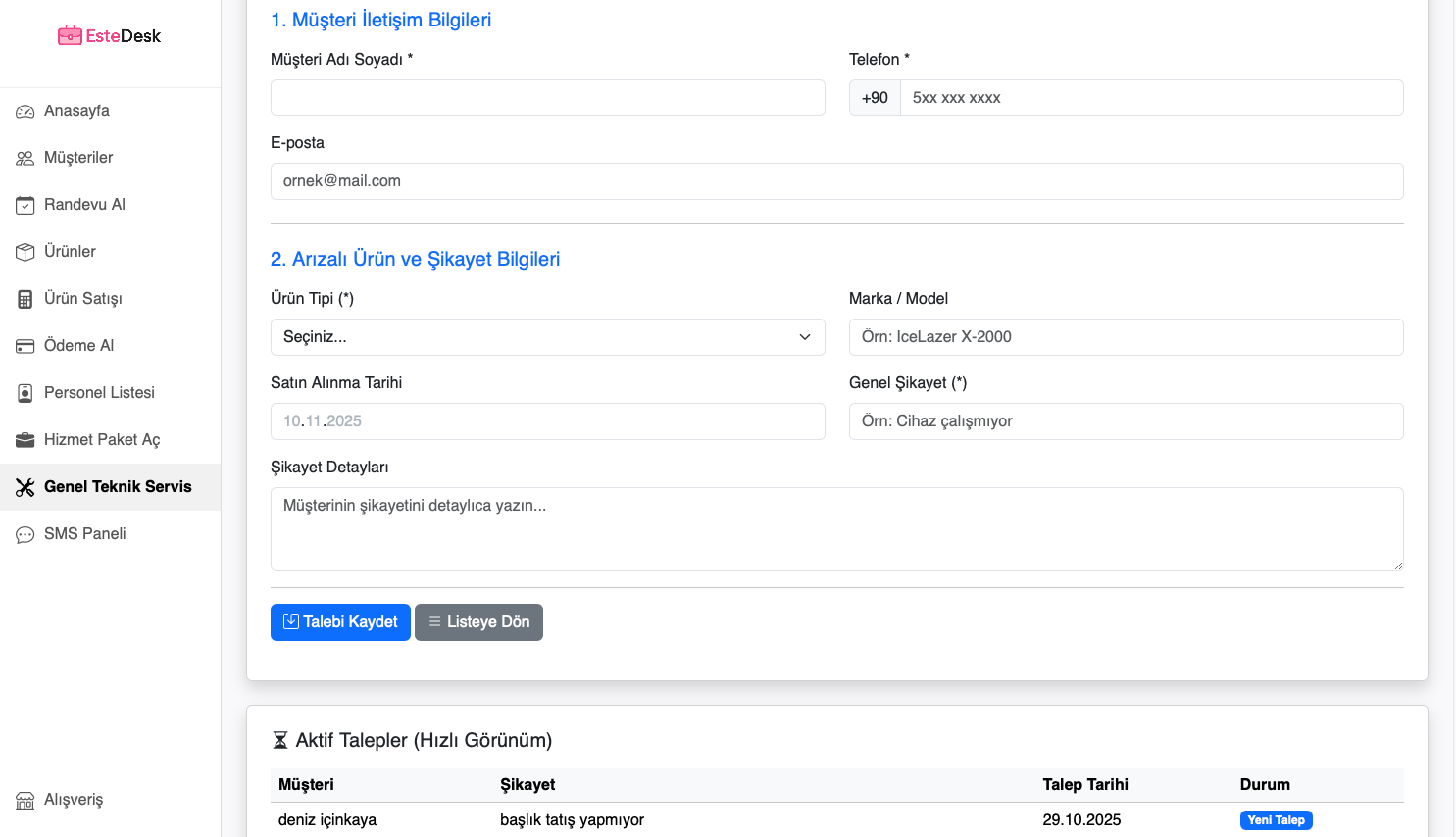Click the Alışveriş shop icon
1456x837 pixels.
click(x=25, y=801)
